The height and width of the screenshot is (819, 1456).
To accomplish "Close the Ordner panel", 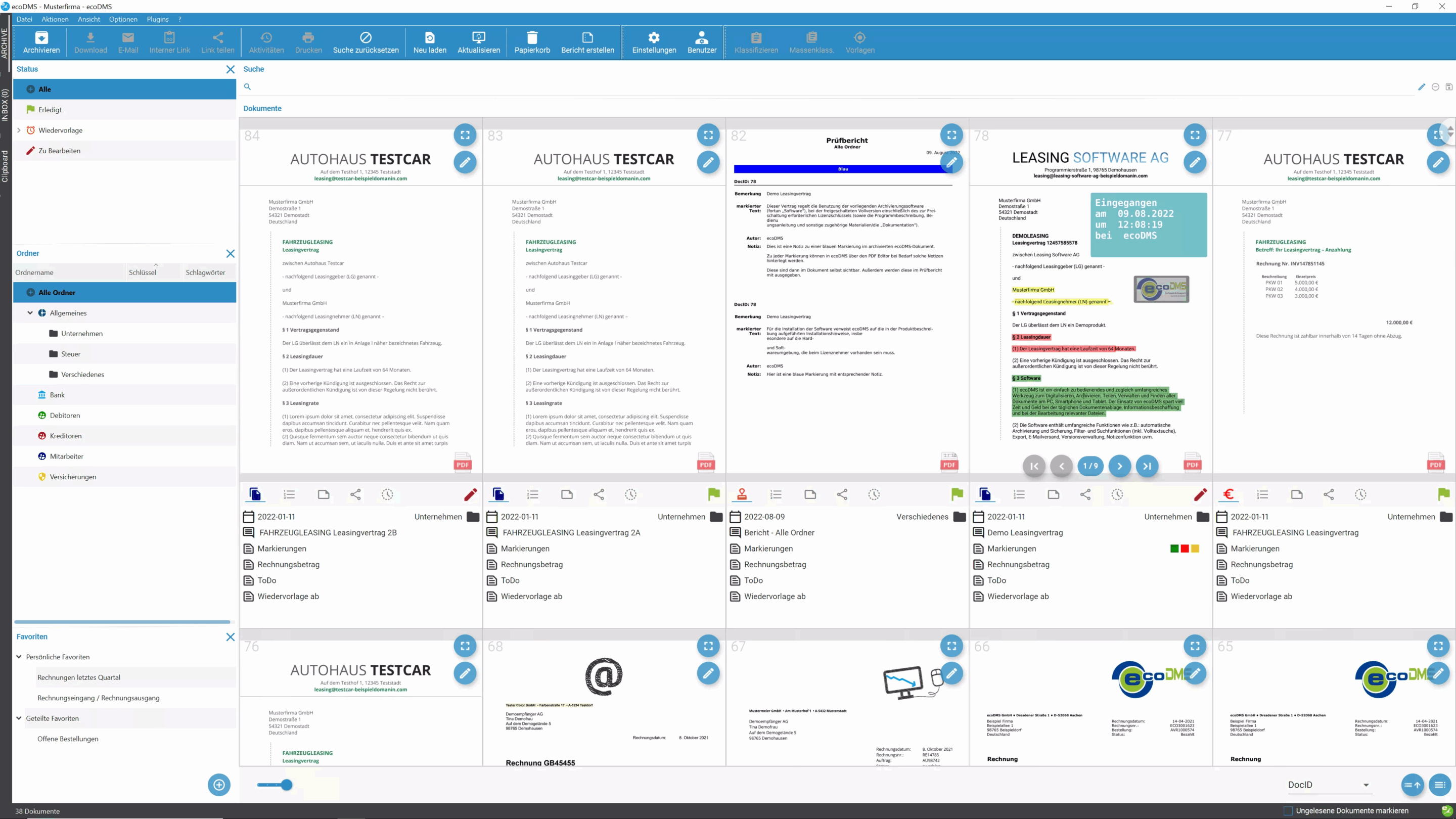I will point(230,253).
